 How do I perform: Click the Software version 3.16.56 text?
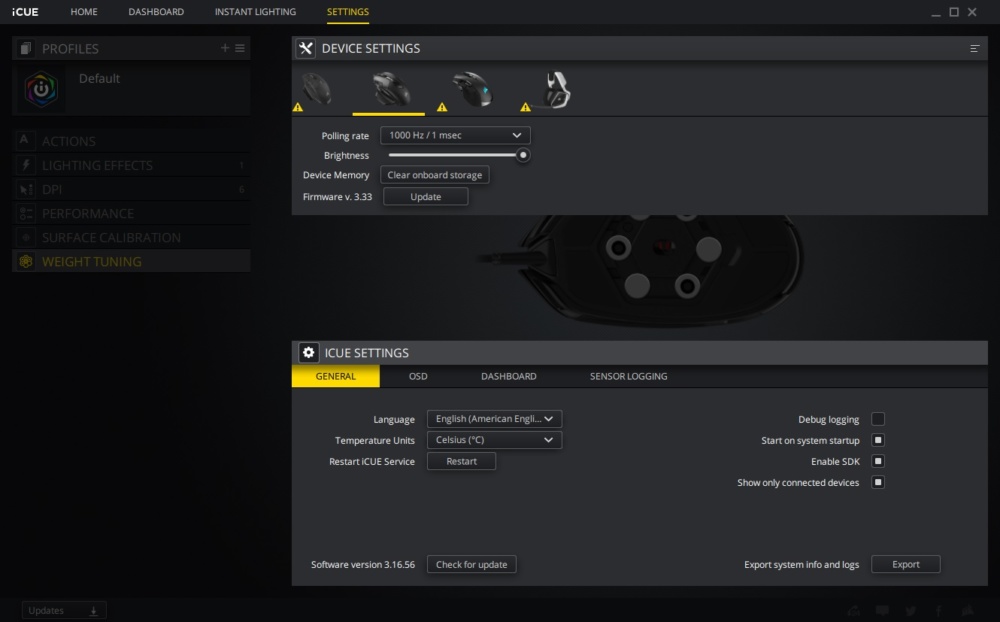point(363,565)
